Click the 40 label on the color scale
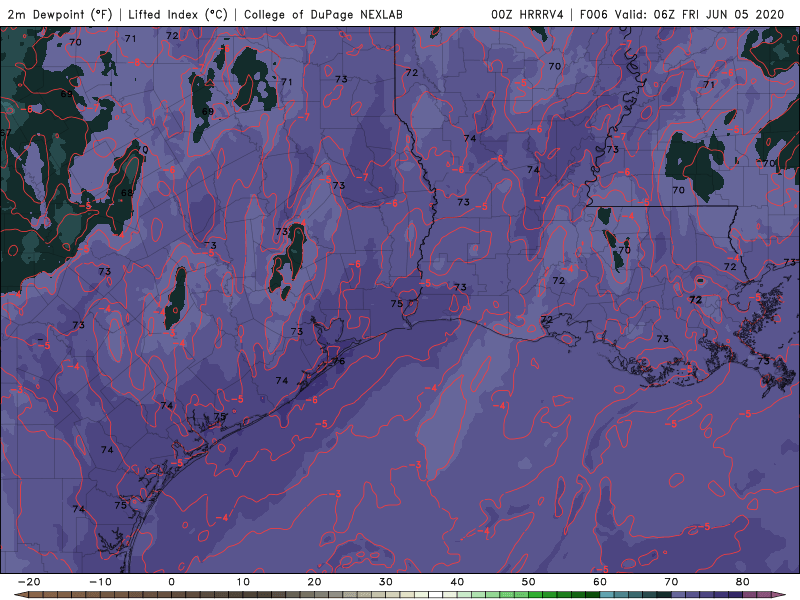This screenshot has width=800, height=600. pos(457,582)
